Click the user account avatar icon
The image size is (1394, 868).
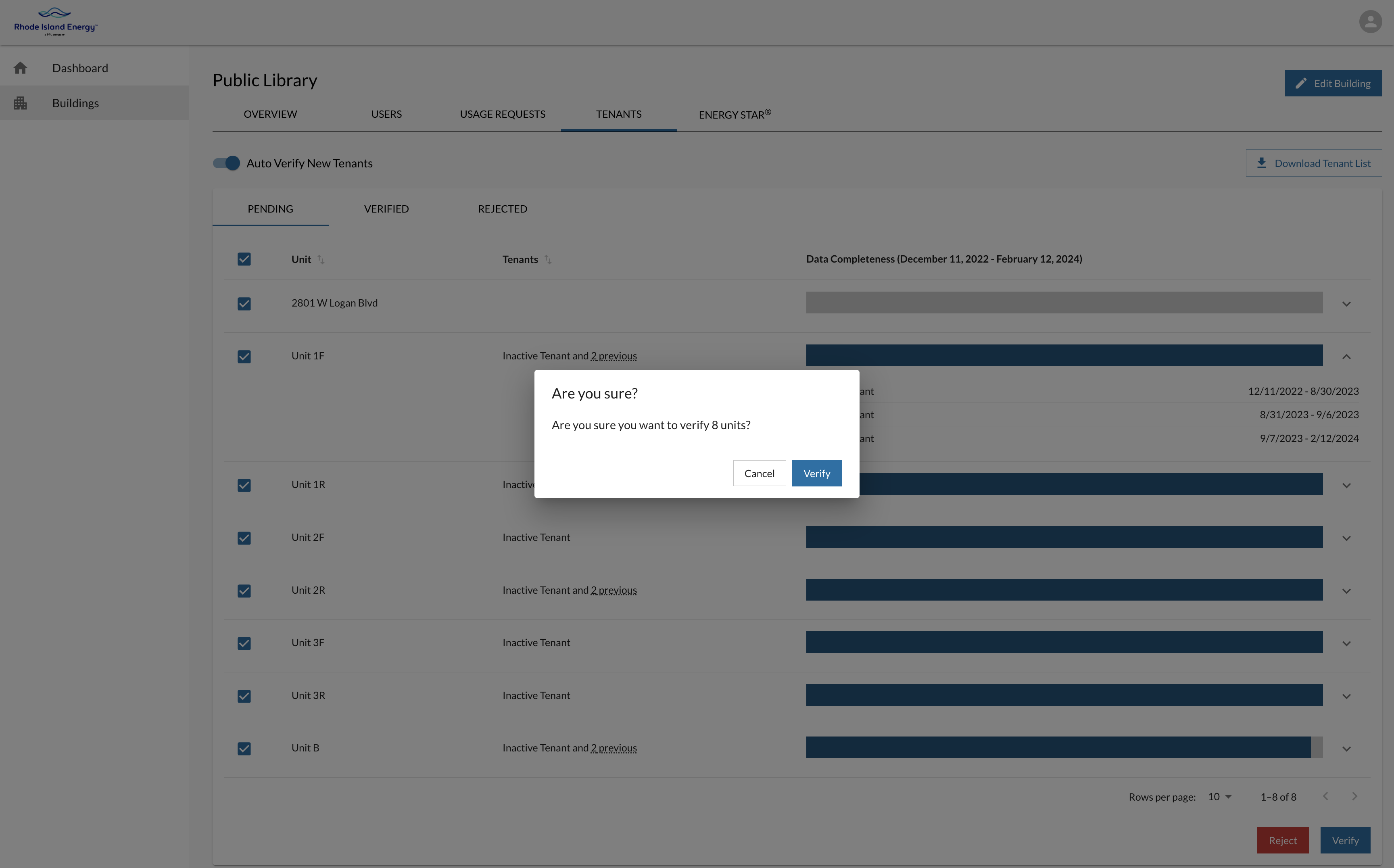coord(1370,22)
